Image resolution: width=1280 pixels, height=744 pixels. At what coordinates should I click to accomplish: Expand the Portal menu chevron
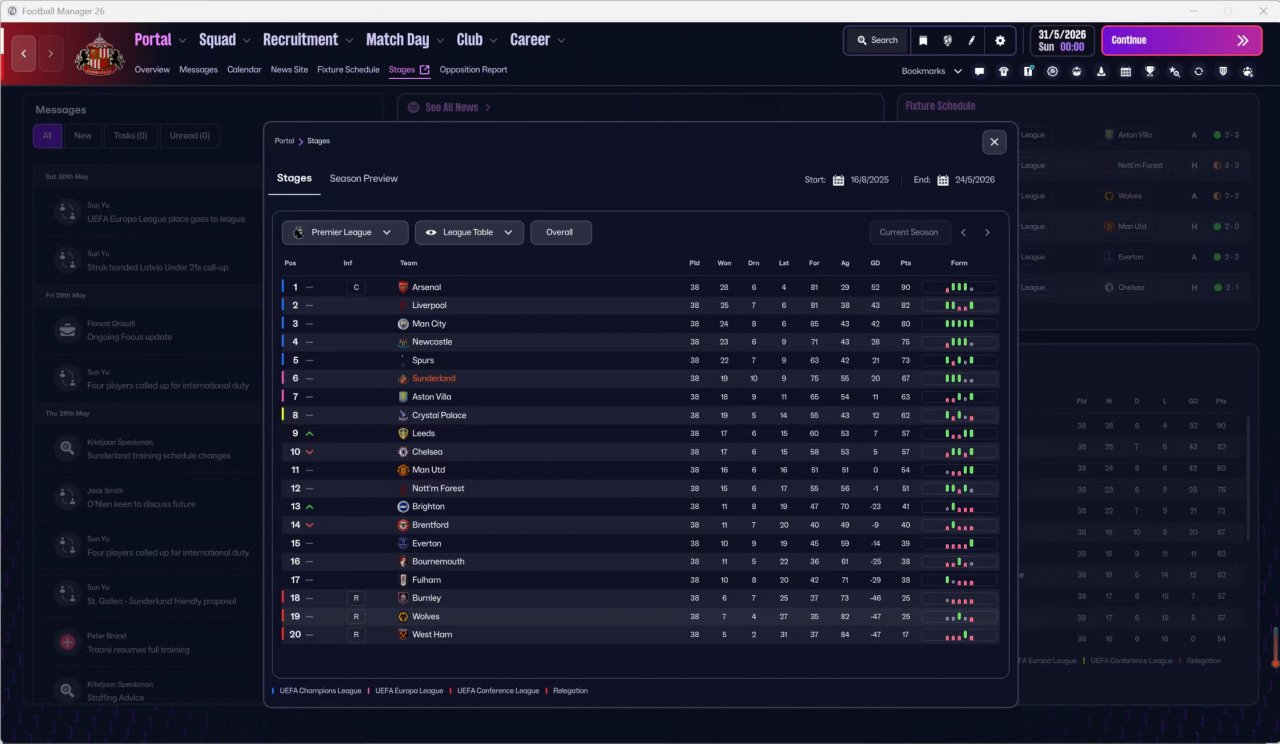click(x=182, y=41)
